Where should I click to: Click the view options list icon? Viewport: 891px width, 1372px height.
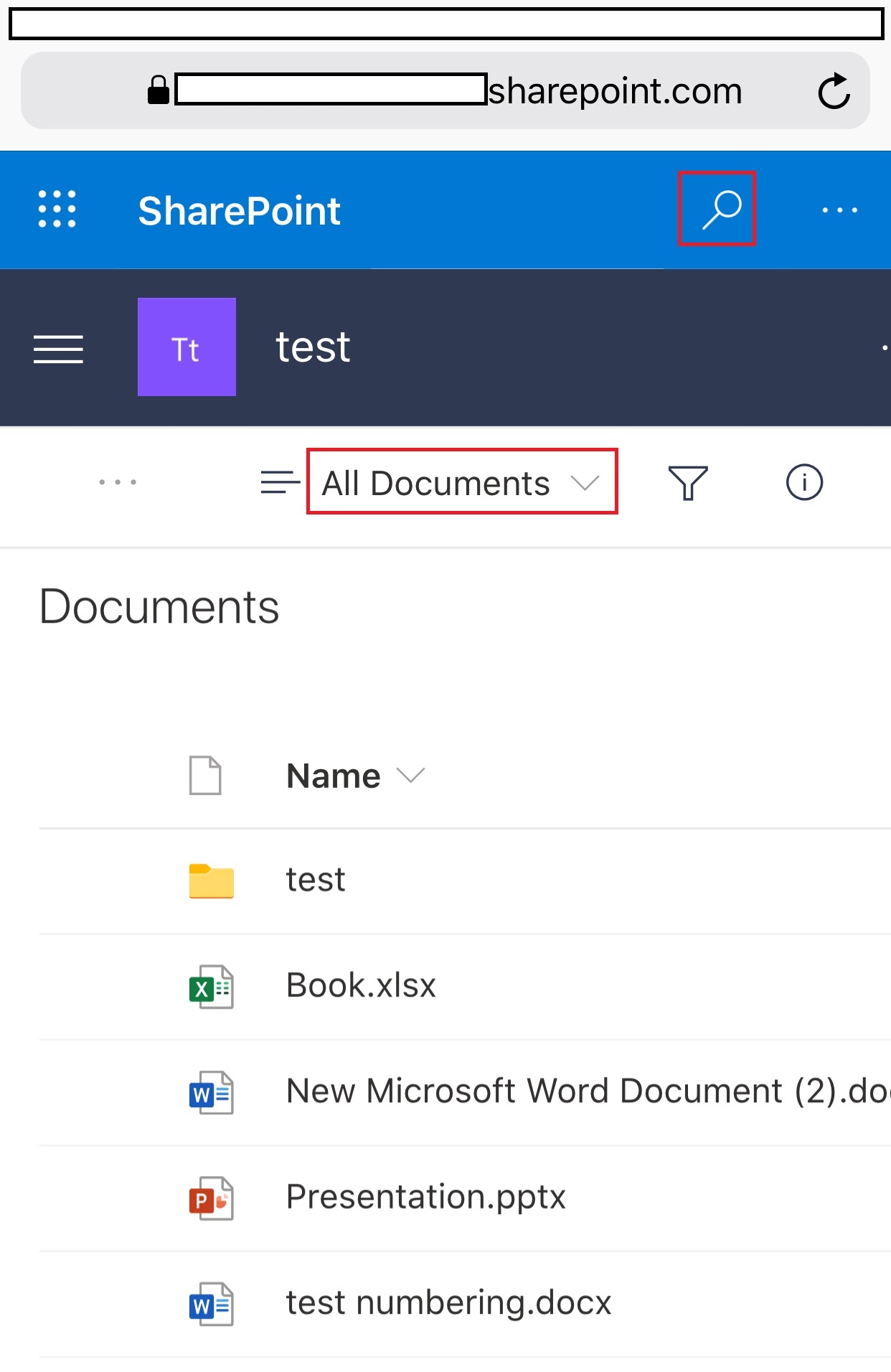point(280,482)
